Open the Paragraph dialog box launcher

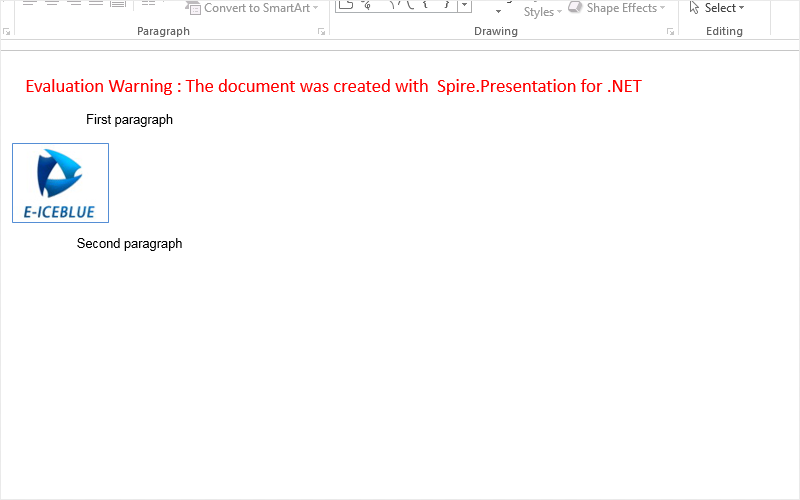321,32
